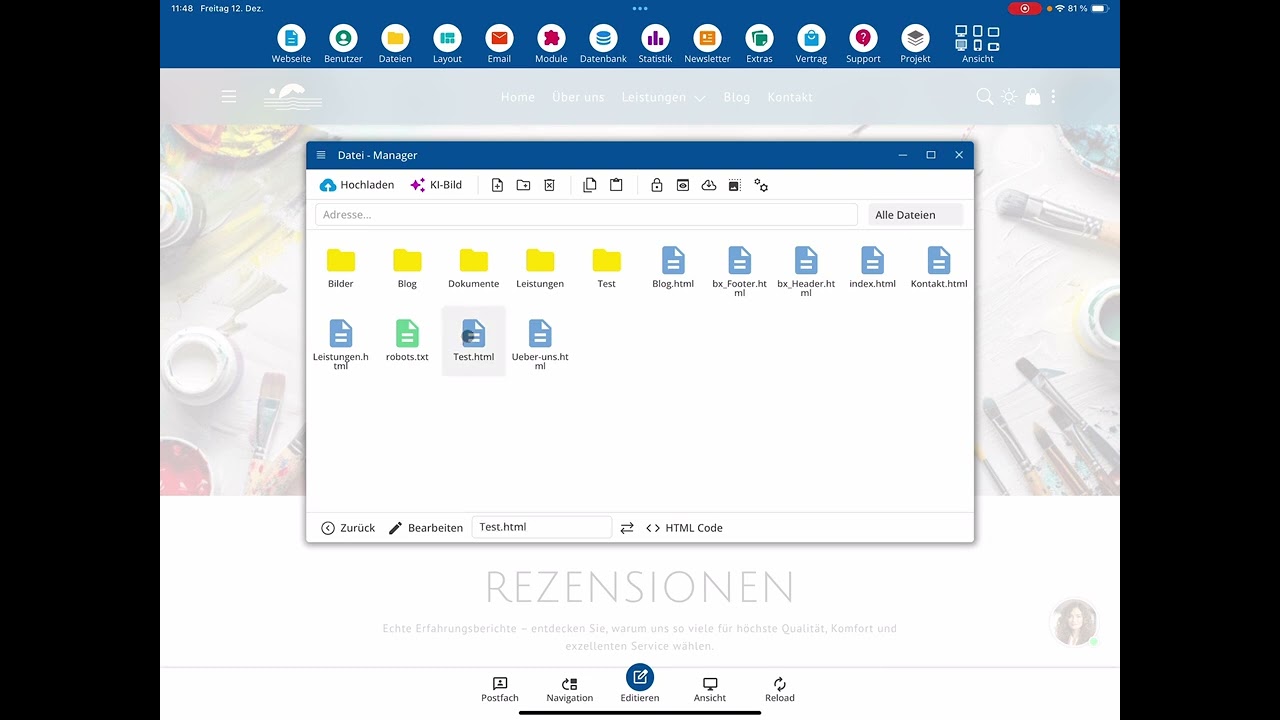
Task: Select the Test folder
Action: click(607, 268)
